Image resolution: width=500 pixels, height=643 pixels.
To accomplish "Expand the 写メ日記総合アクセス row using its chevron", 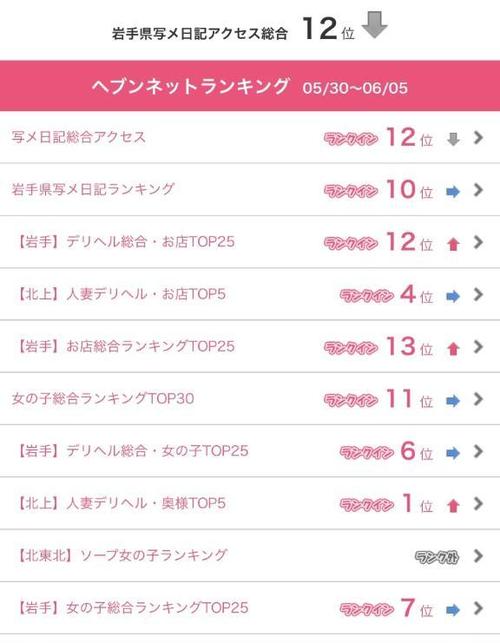I will pos(478,138).
